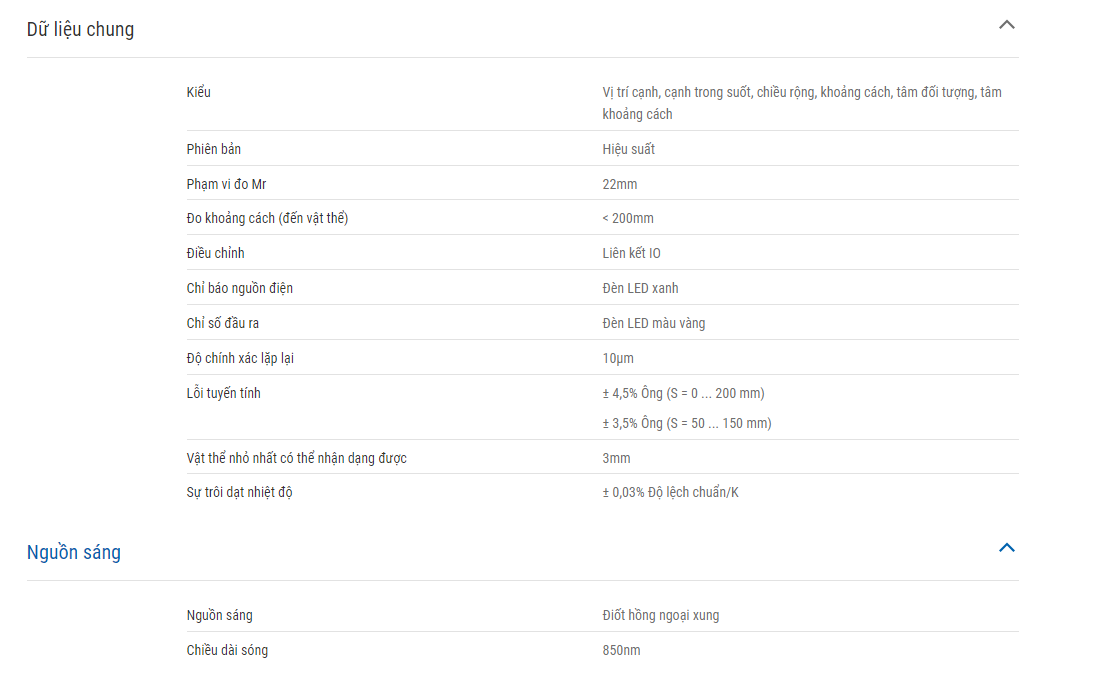Click the Liên kết IO value

click(632, 253)
